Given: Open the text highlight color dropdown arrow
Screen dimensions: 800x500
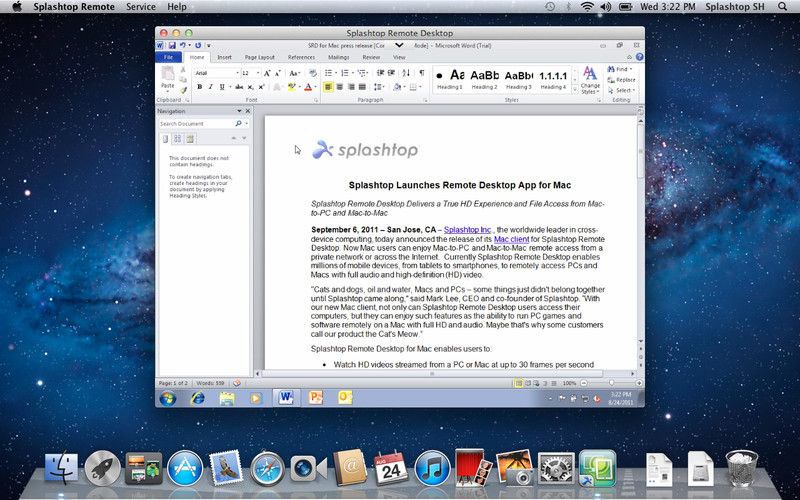Looking at the screenshot, I should pyautogui.click(x=299, y=87).
